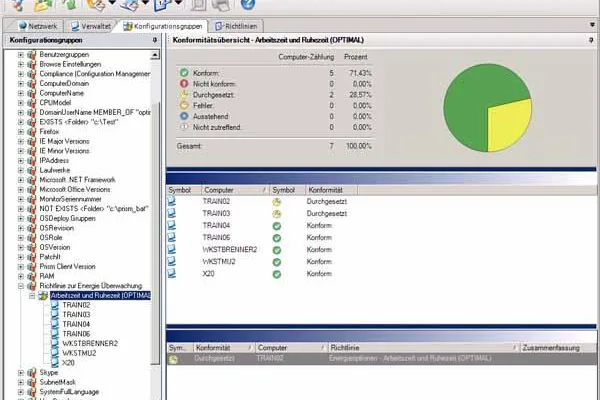Image resolution: width=600 pixels, height=400 pixels.
Task: Pin the Konfigurationsgruppen side panel
Action: [x=155, y=40]
